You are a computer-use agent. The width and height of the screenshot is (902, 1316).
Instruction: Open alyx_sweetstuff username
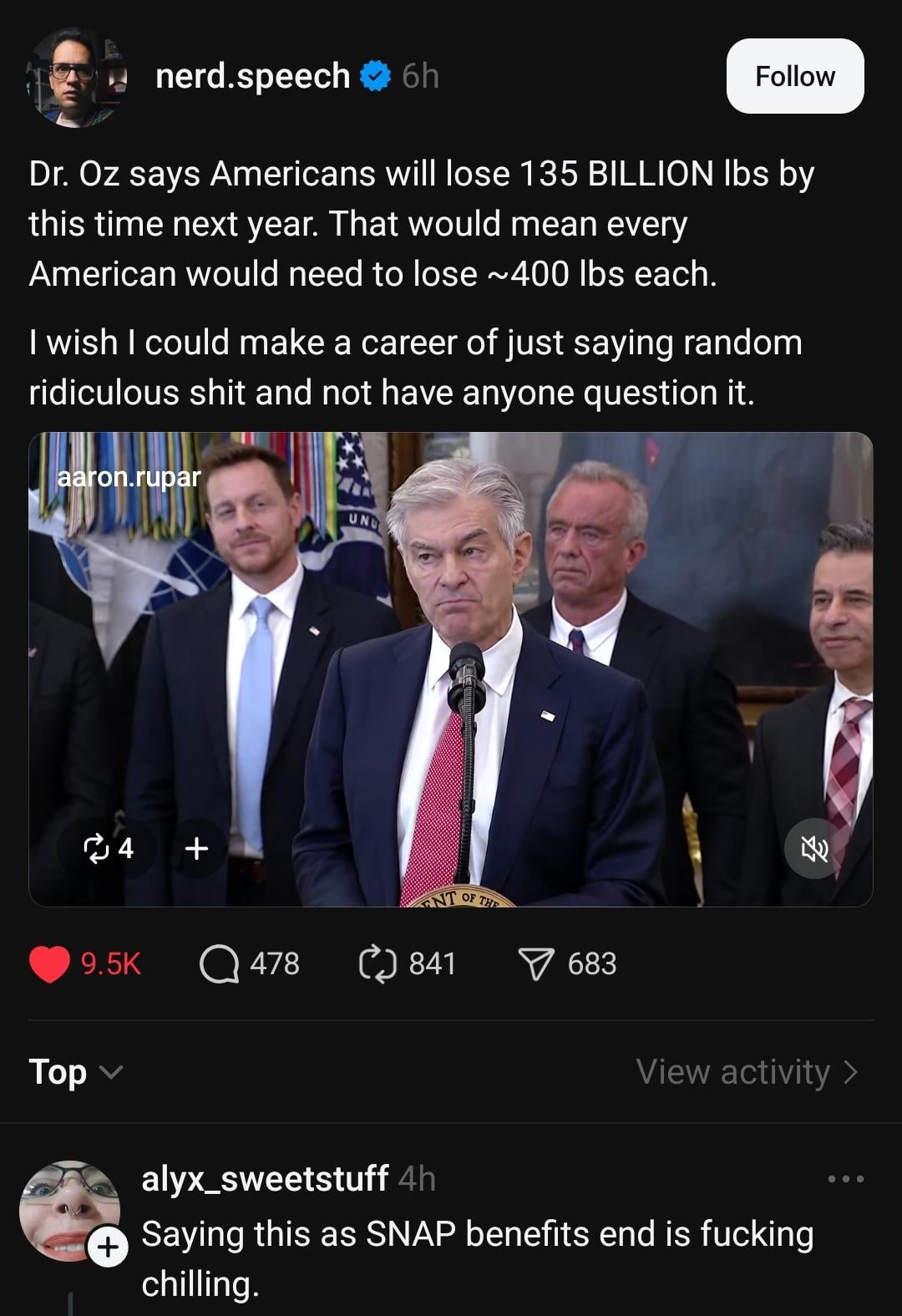[x=265, y=1178]
